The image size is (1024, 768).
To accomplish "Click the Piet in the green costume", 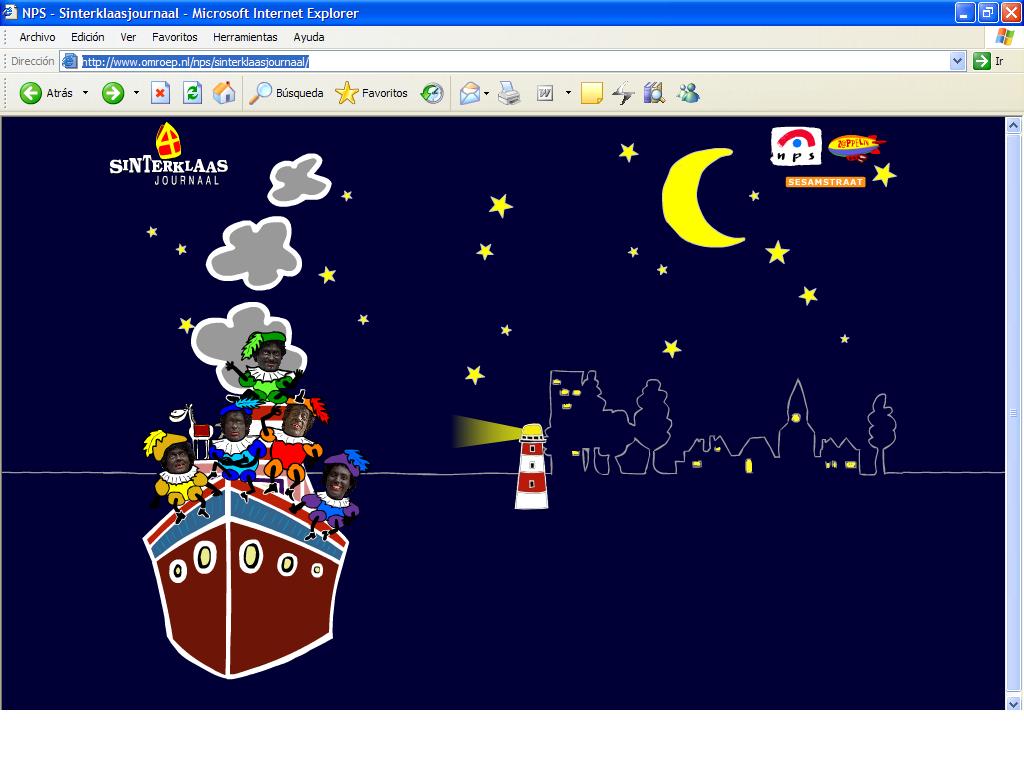I will pyautogui.click(x=266, y=367).
